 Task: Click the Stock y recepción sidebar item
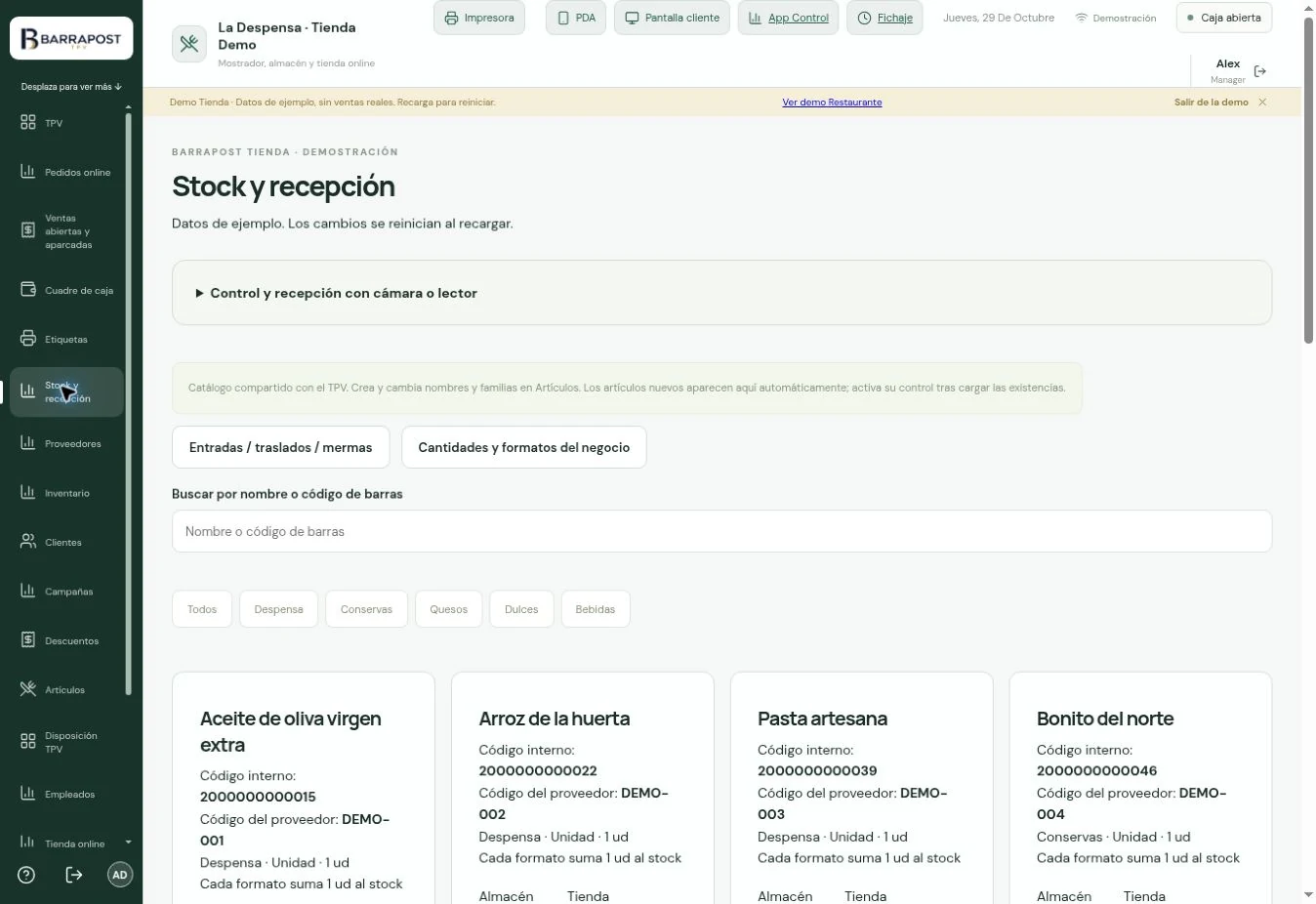(x=66, y=391)
